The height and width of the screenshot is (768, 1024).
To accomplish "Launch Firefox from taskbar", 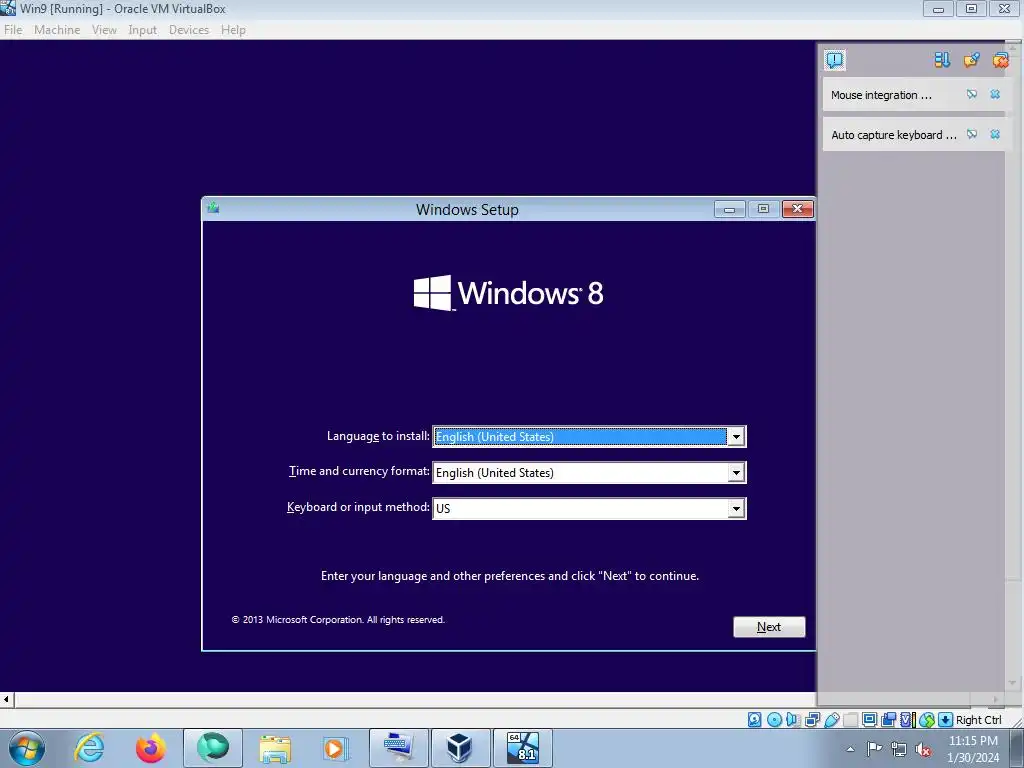I will [150, 748].
